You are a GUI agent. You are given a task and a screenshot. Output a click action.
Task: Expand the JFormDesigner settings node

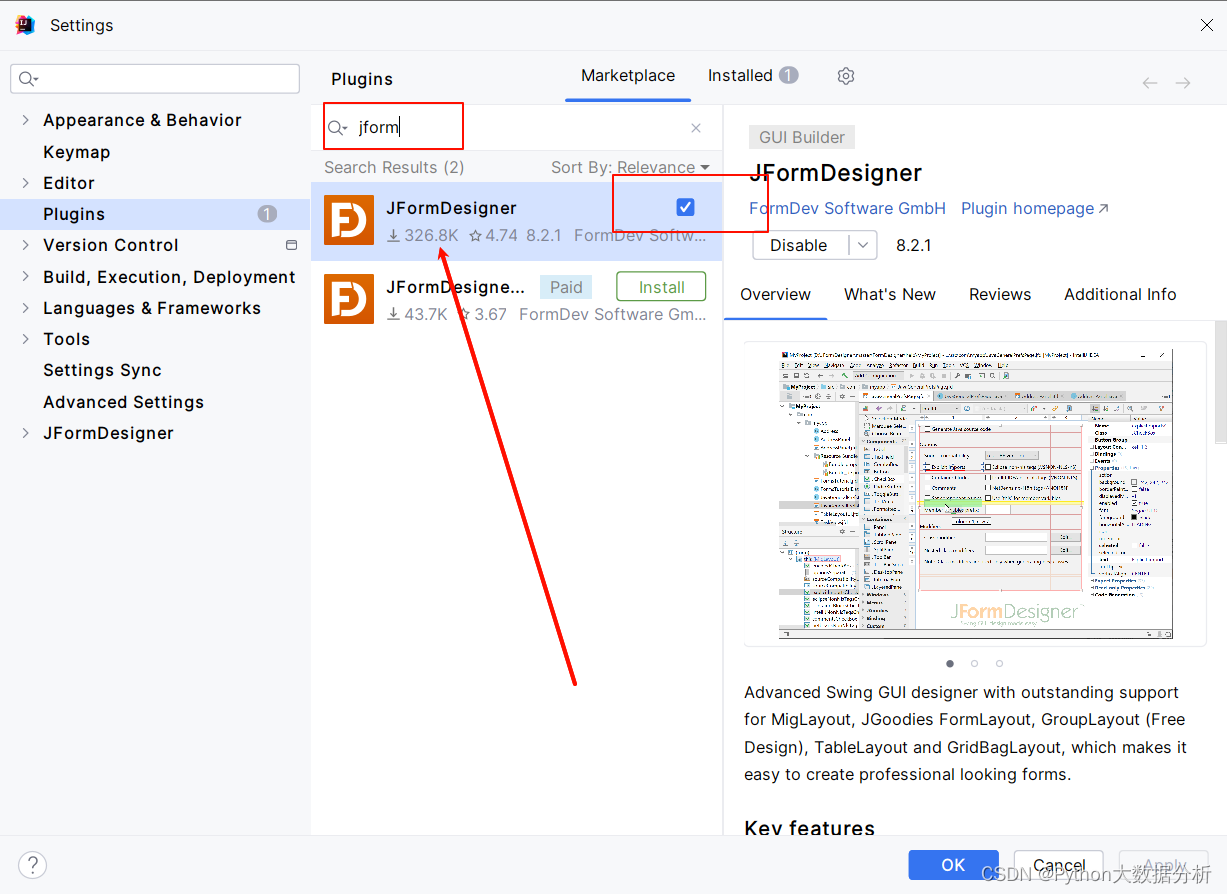[x=25, y=433]
